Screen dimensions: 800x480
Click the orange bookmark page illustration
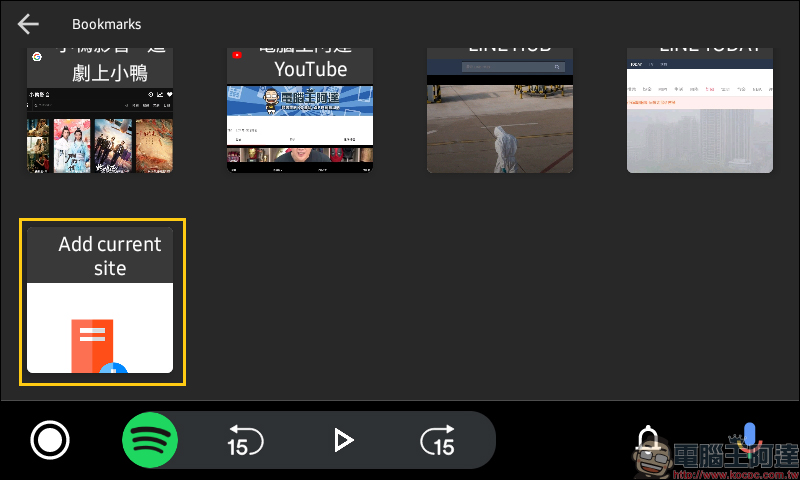point(92,346)
